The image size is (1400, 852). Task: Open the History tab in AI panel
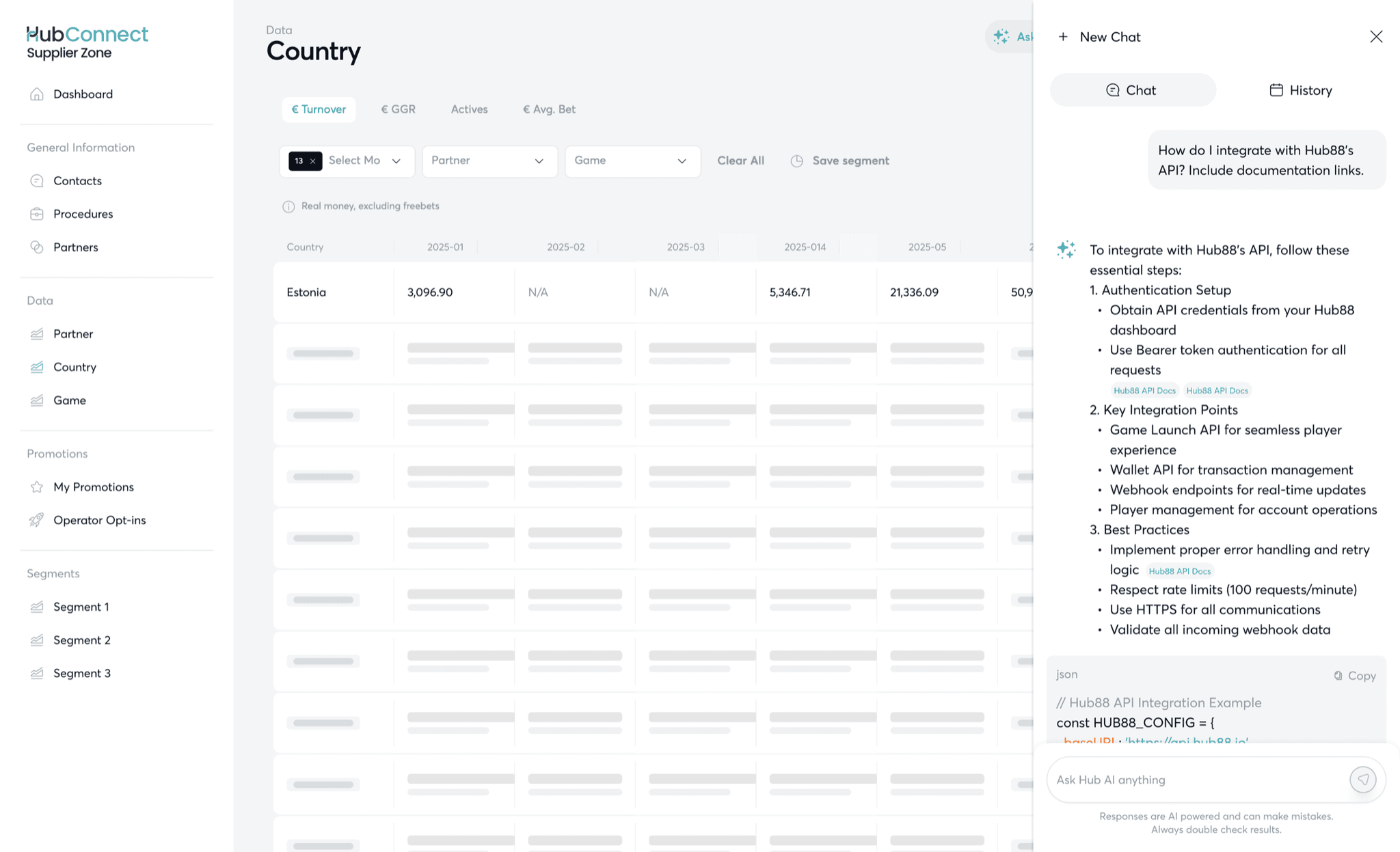pos(1301,90)
